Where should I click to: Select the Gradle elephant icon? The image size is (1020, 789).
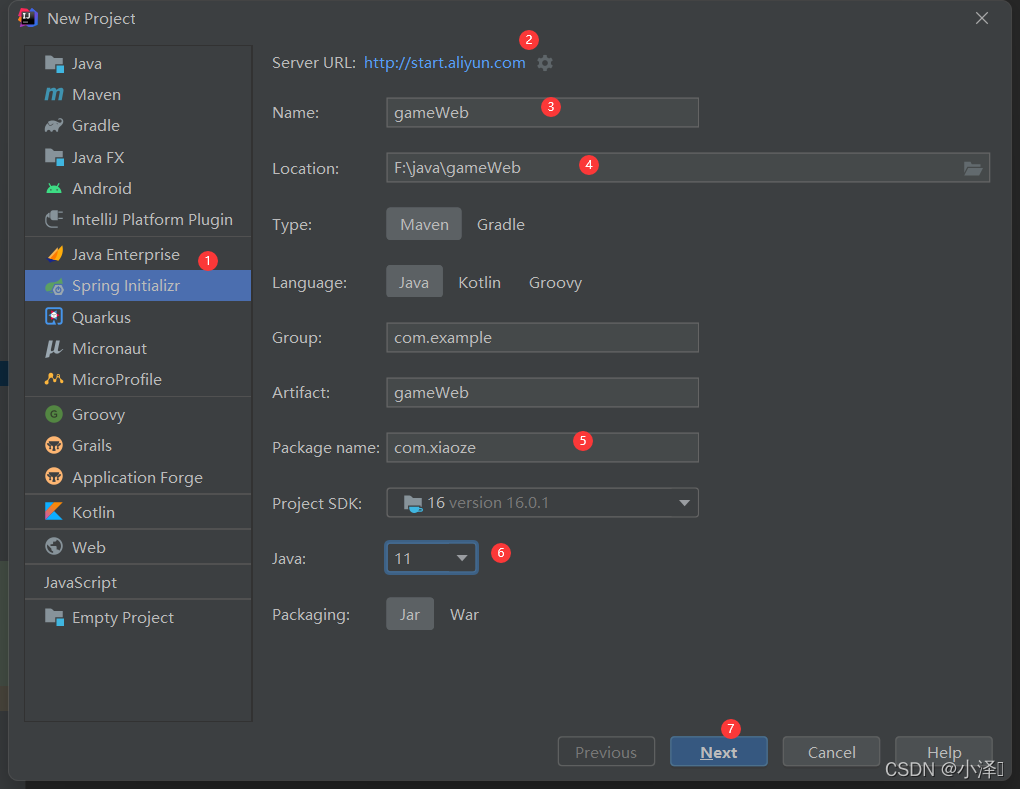pyautogui.click(x=54, y=125)
